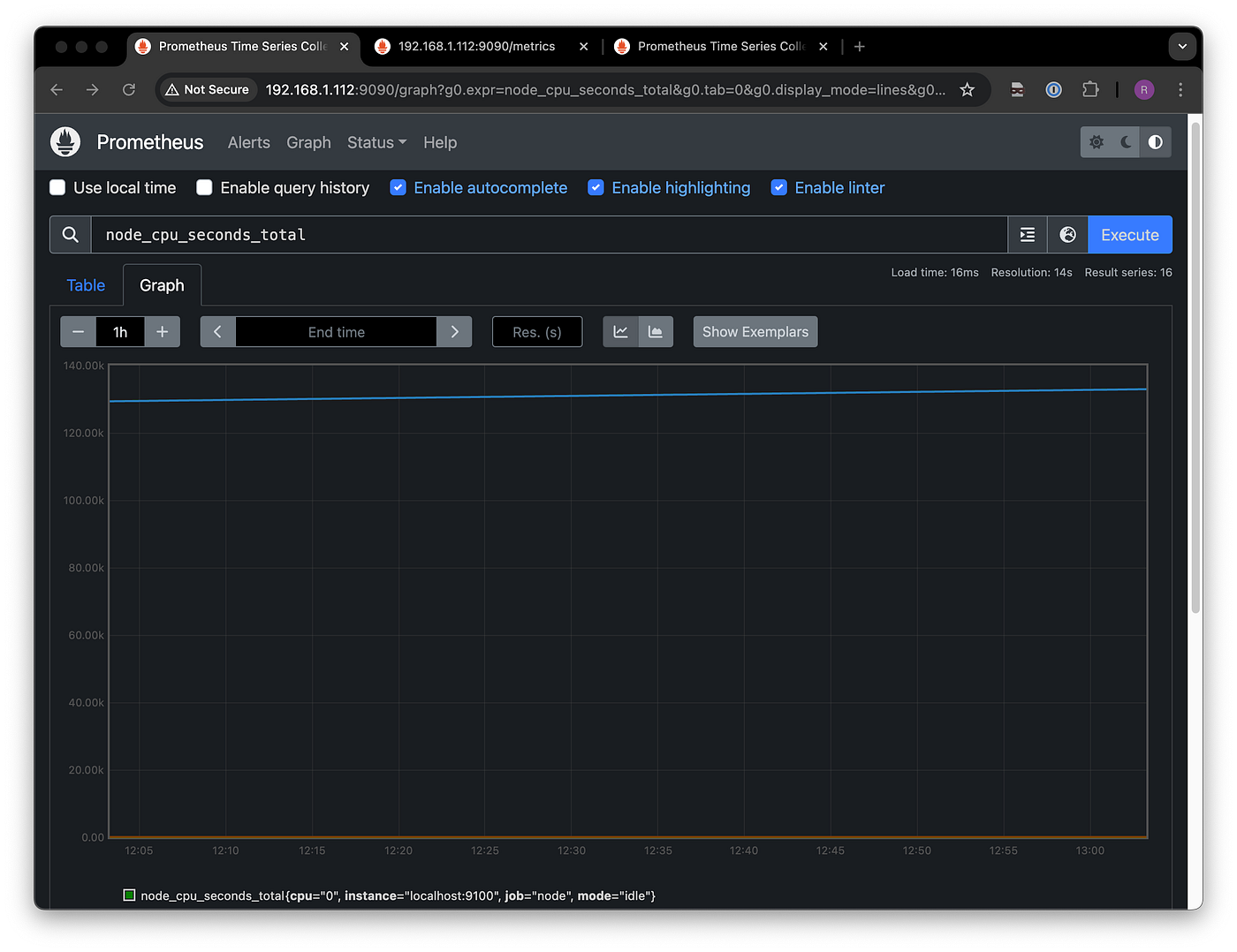Toggle the Use local time checkbox
1237x952 pixels.
(57, 187)
